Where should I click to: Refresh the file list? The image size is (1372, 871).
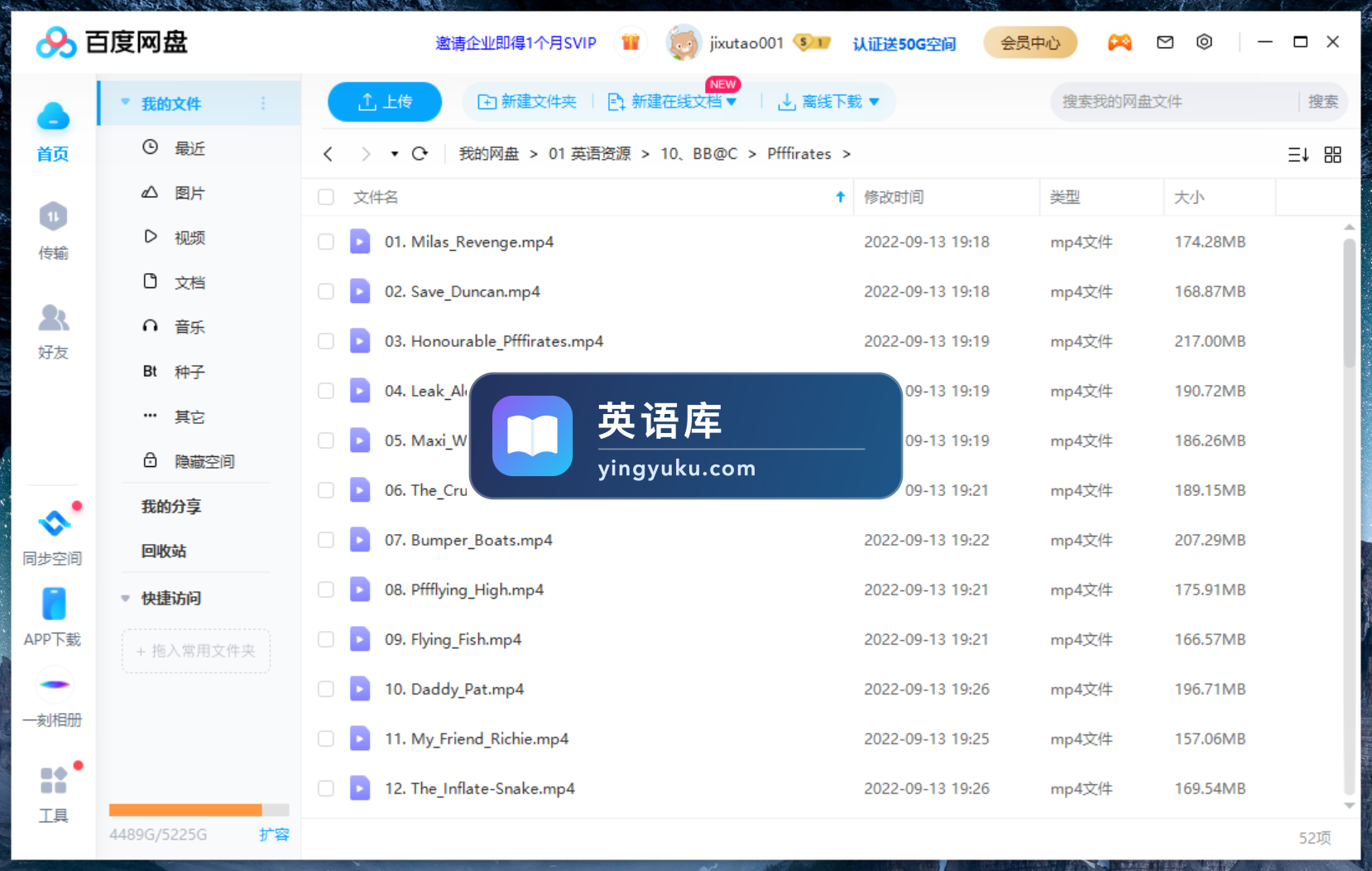click(420, 153)
